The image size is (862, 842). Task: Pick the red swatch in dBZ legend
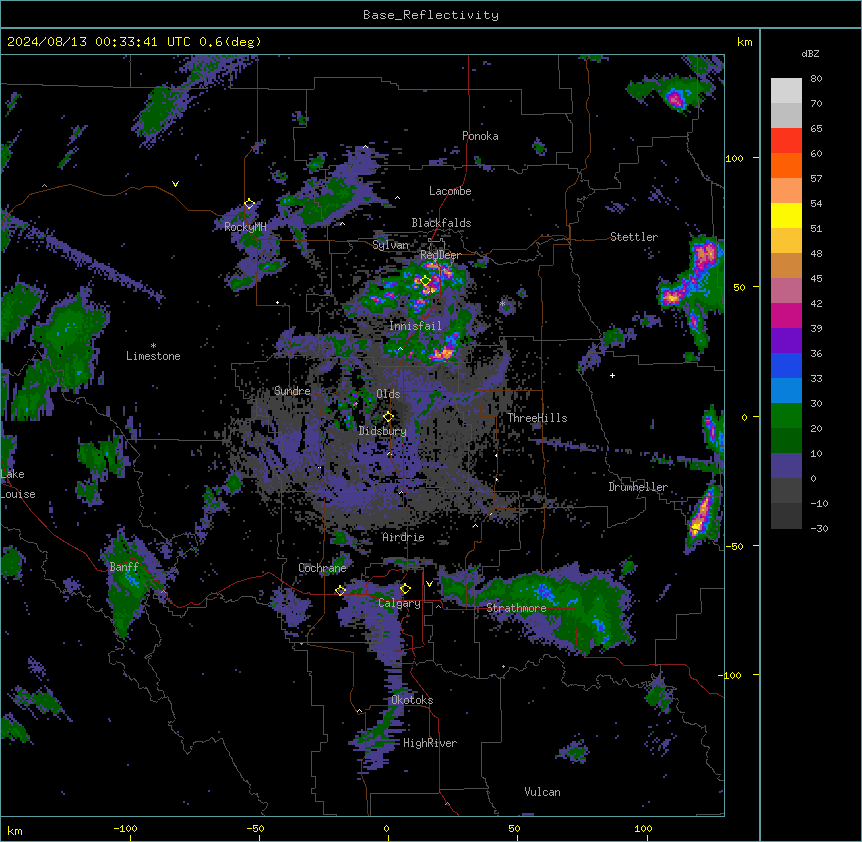[786, 141]
